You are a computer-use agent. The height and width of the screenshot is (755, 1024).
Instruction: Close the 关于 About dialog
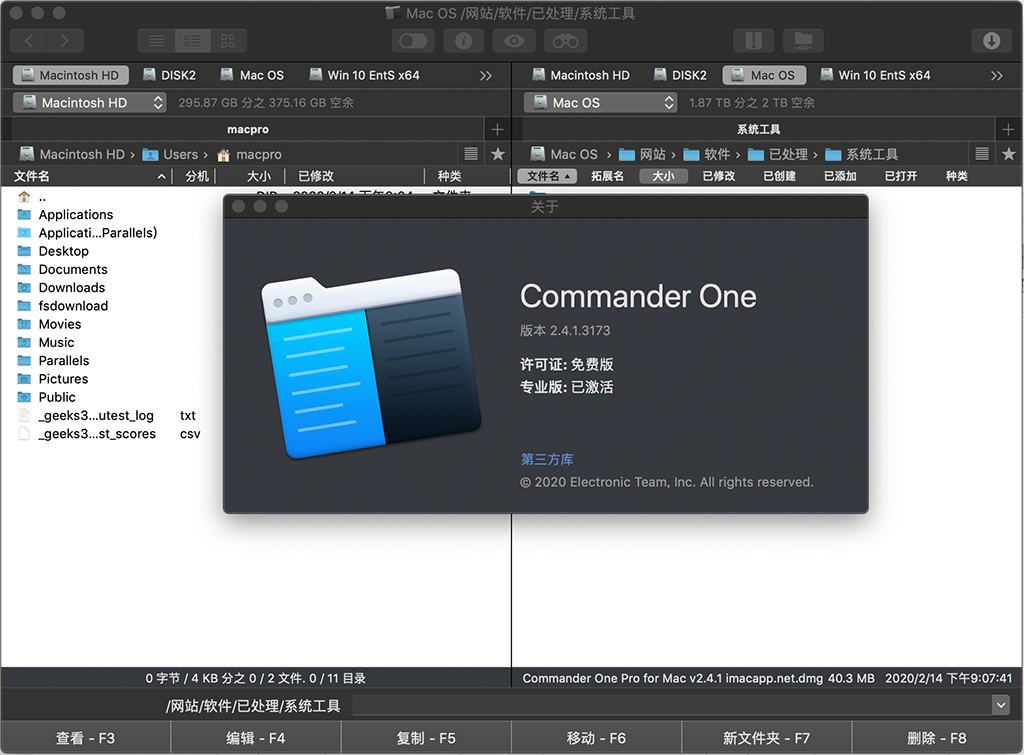(239, 206)
